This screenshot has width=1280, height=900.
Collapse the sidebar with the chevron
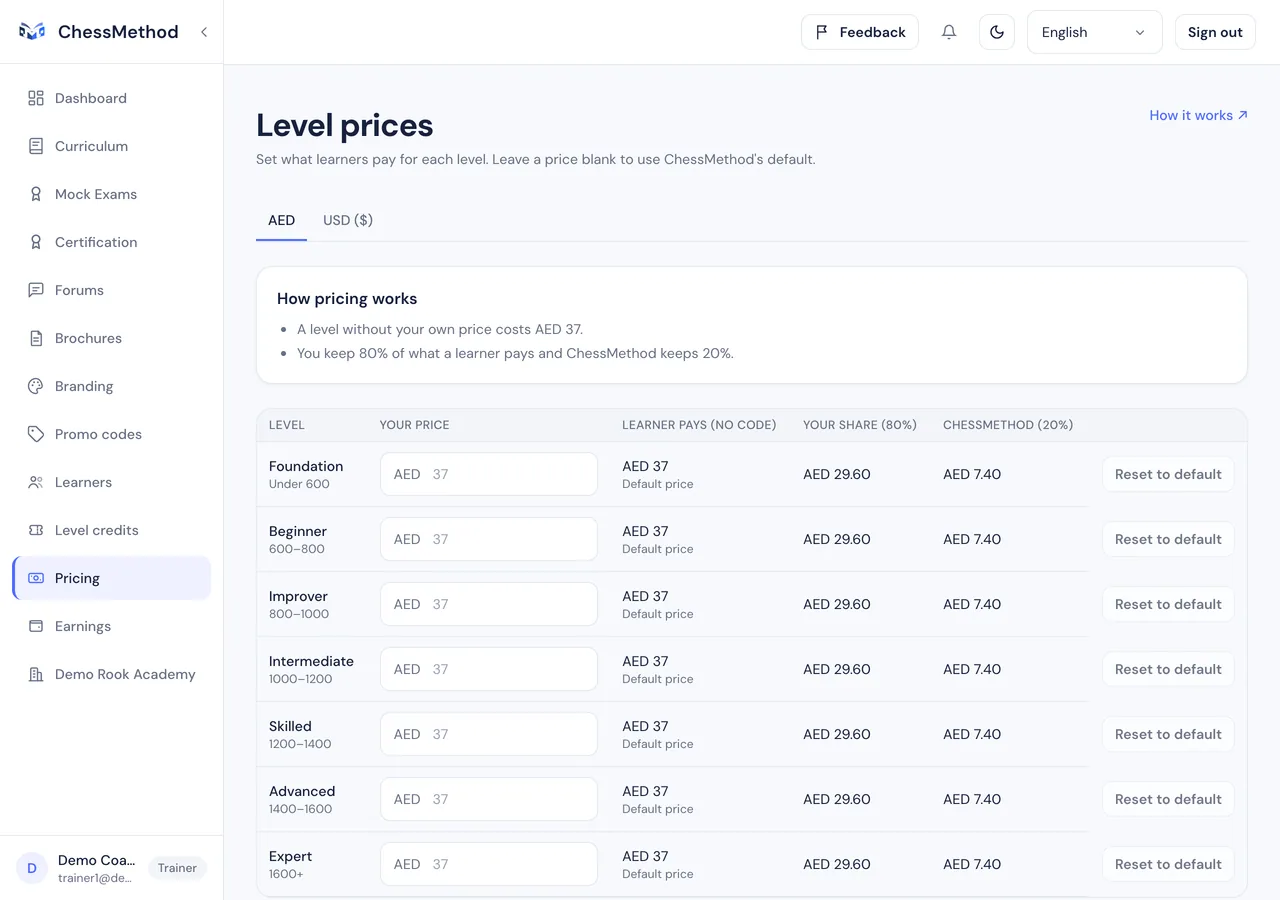coord(204,32)
